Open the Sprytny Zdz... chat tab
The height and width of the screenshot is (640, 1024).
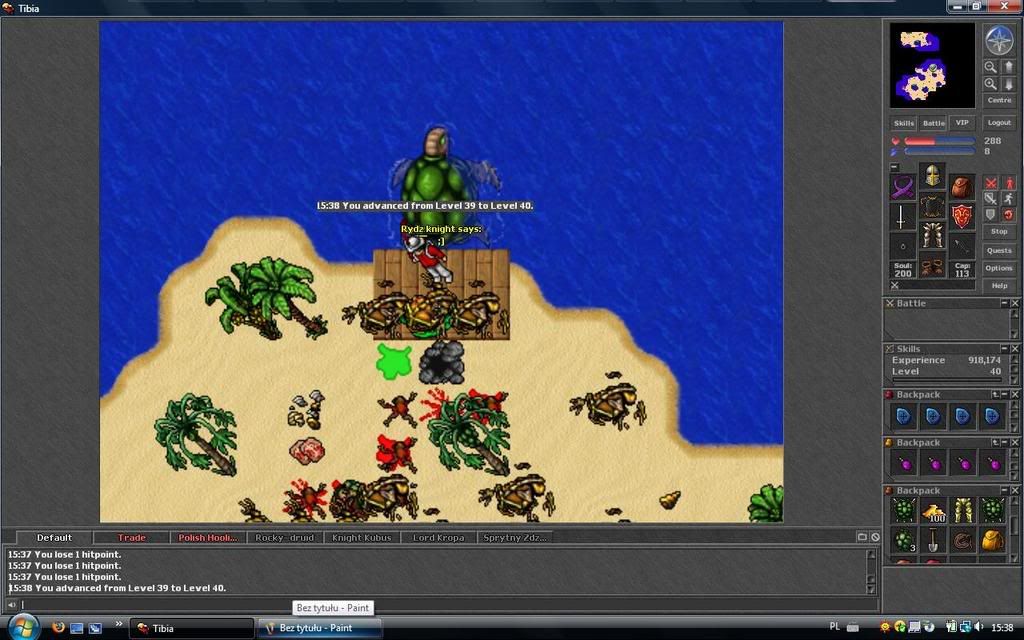click(x=515, y=537)
